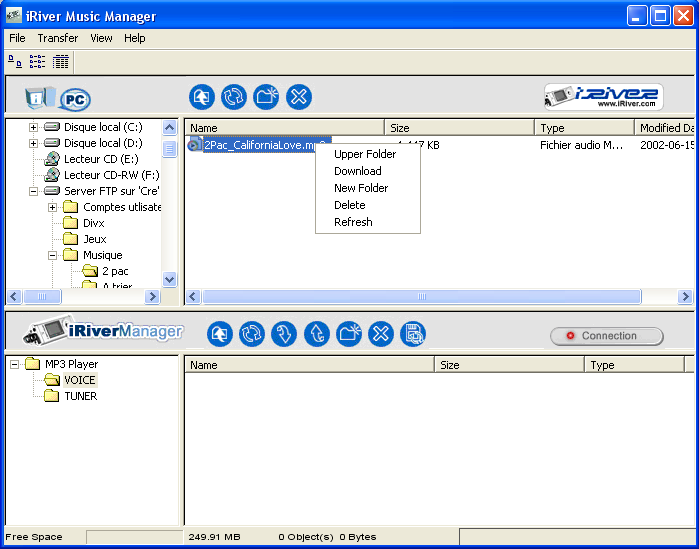
Task: Click iRiverManager refresh icon
Action: (252, 334)
